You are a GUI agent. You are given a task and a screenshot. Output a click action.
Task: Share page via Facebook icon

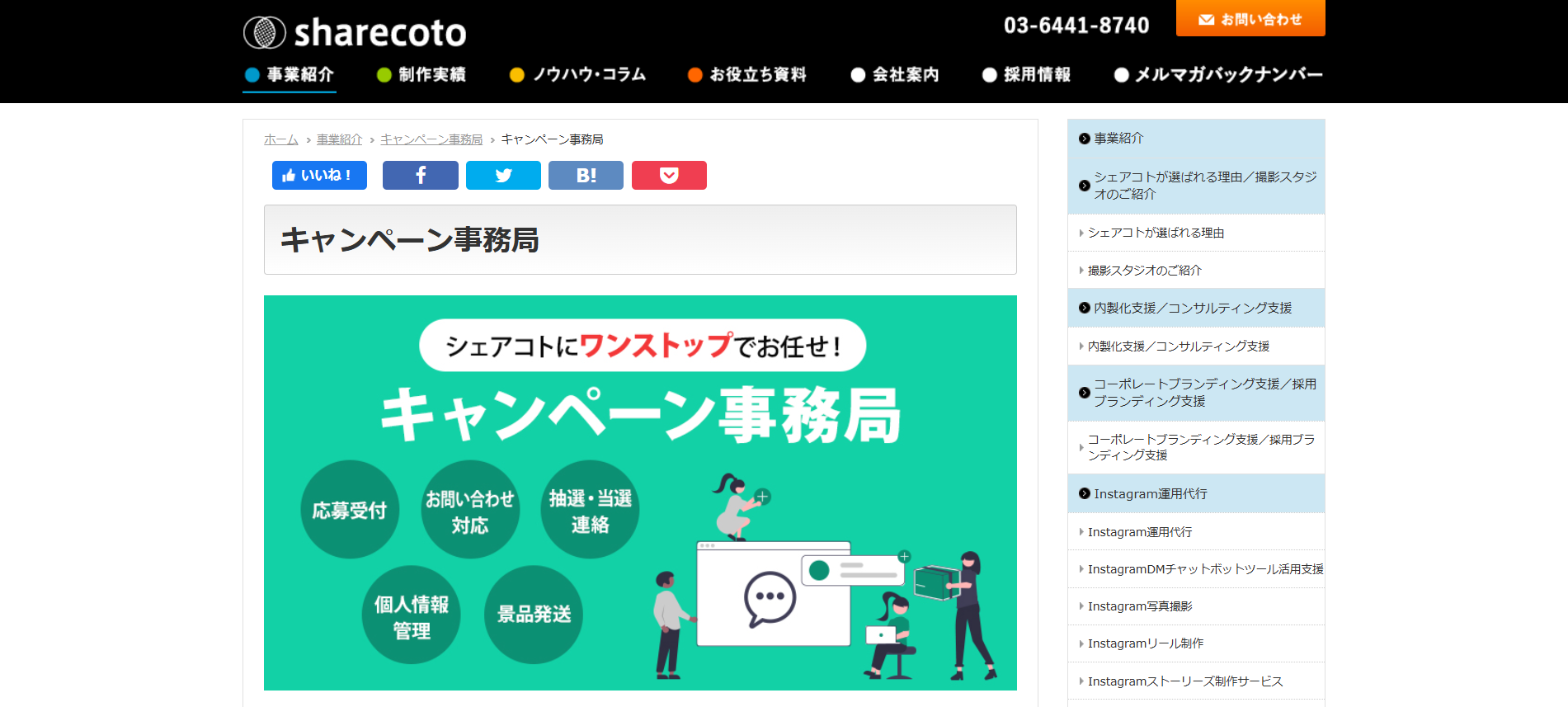coord(420,176)
